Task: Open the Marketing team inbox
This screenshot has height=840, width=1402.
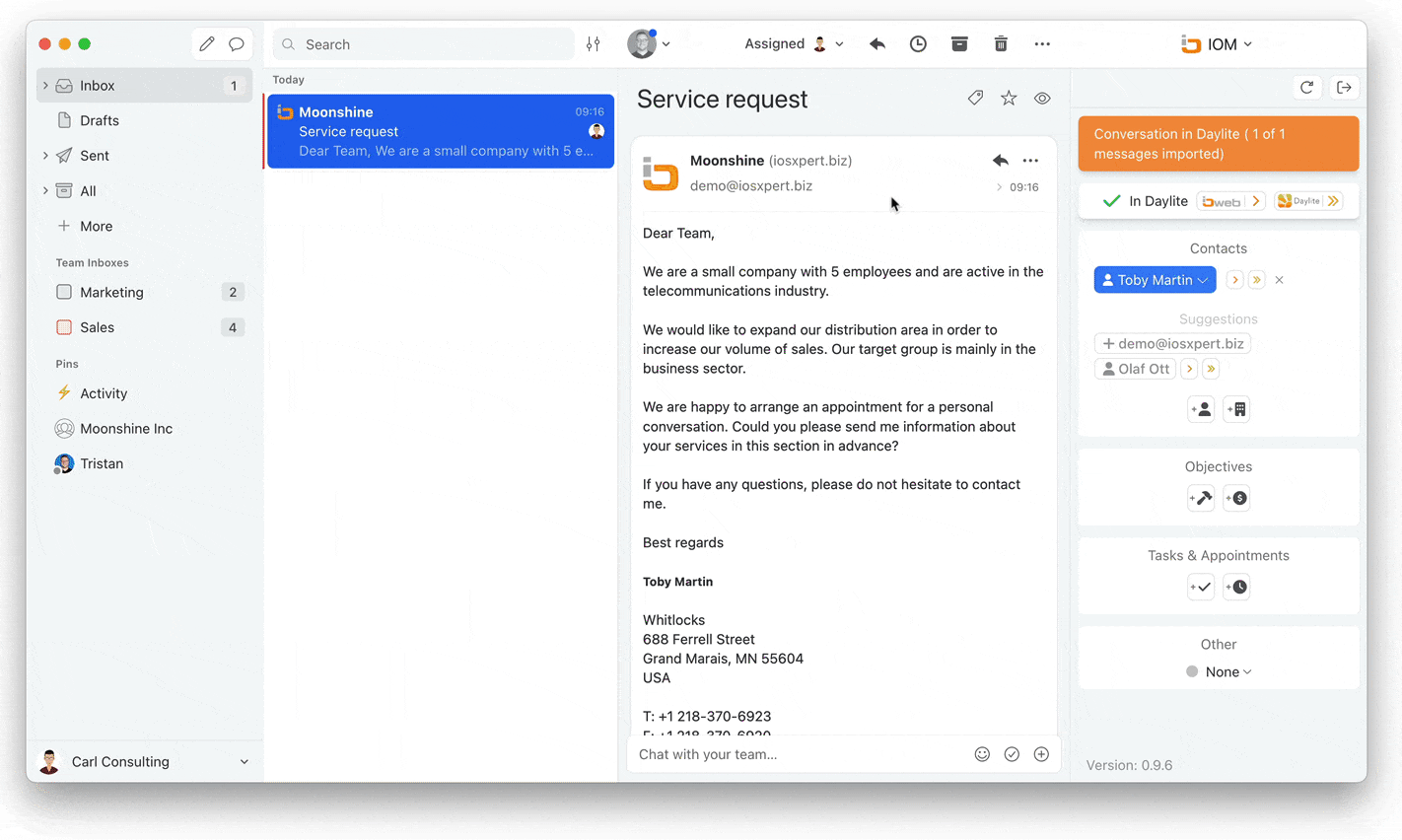Action: pos(144,292)
